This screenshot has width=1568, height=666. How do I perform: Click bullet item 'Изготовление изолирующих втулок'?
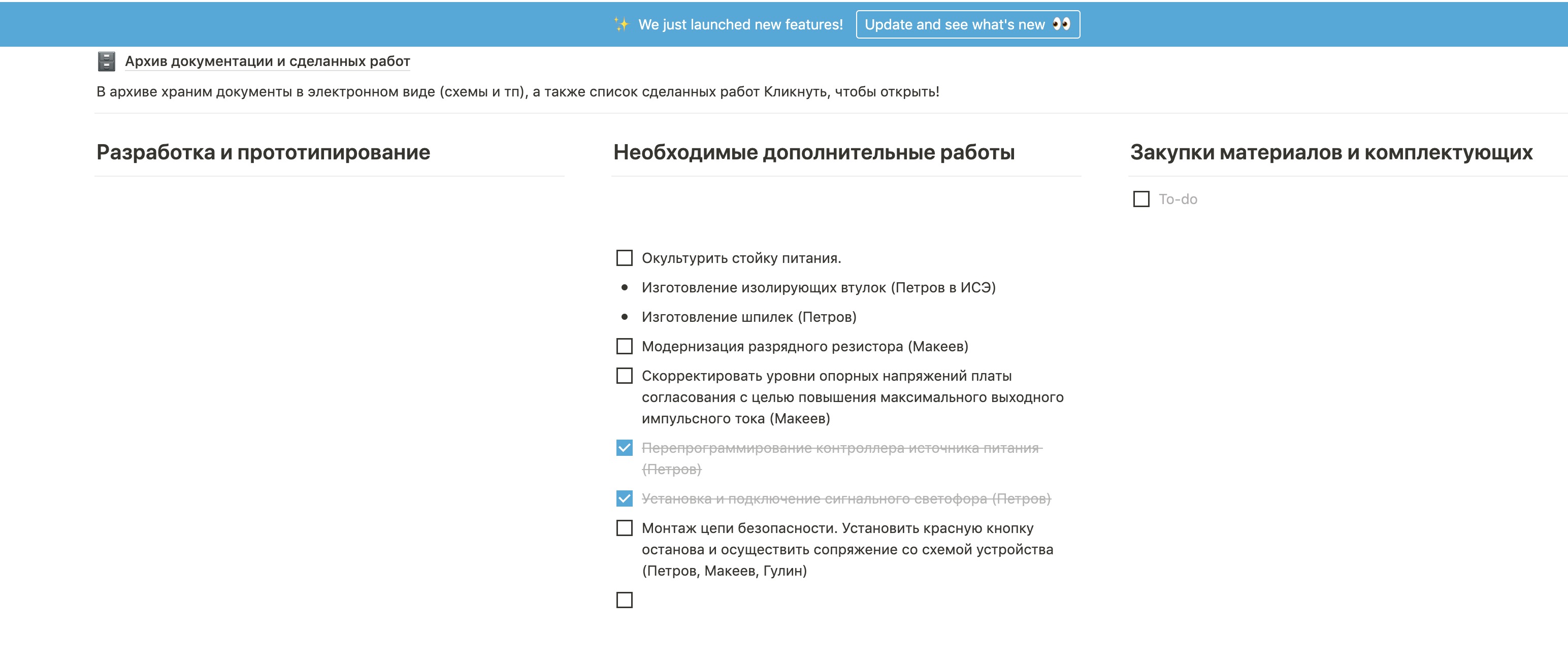818,288
